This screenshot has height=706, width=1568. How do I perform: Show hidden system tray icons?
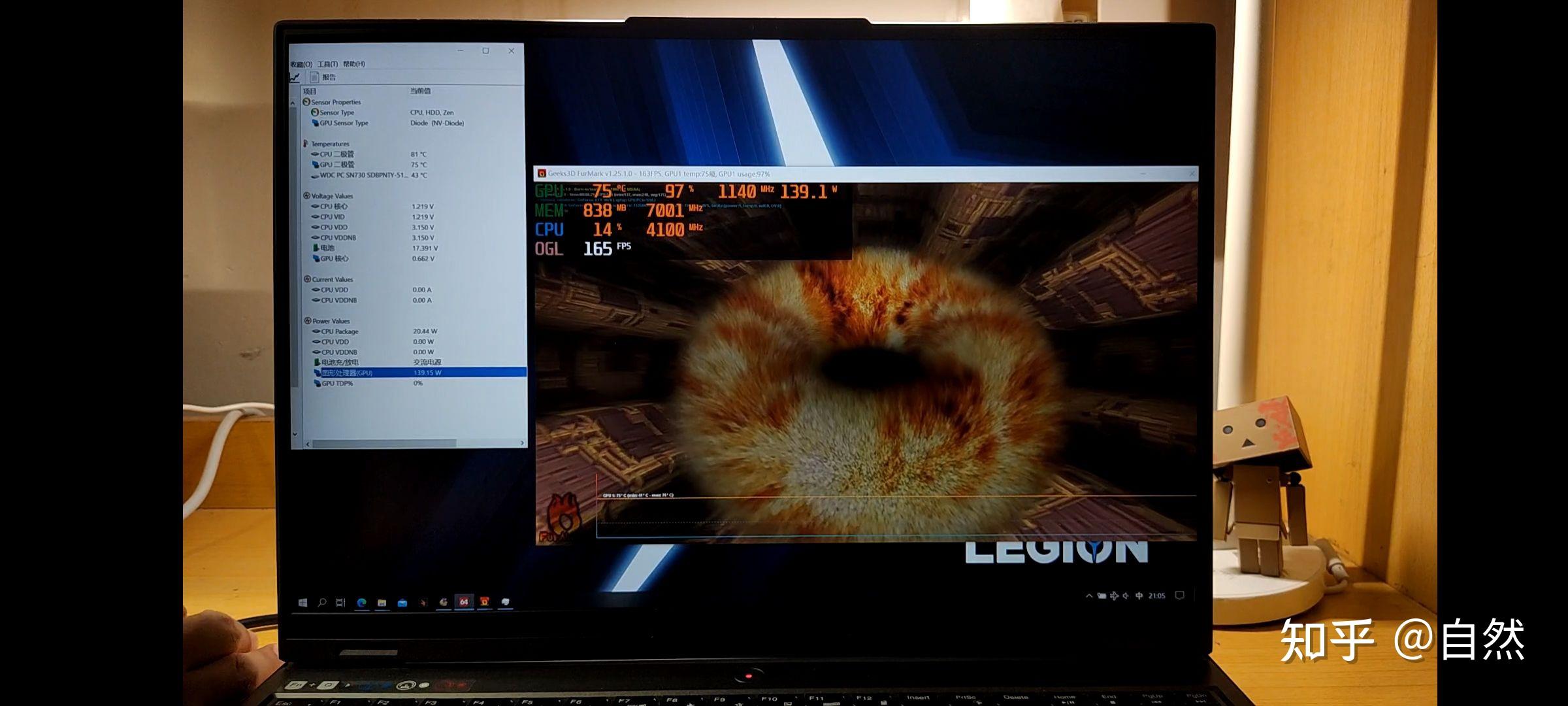click(x=1088, y=596)
